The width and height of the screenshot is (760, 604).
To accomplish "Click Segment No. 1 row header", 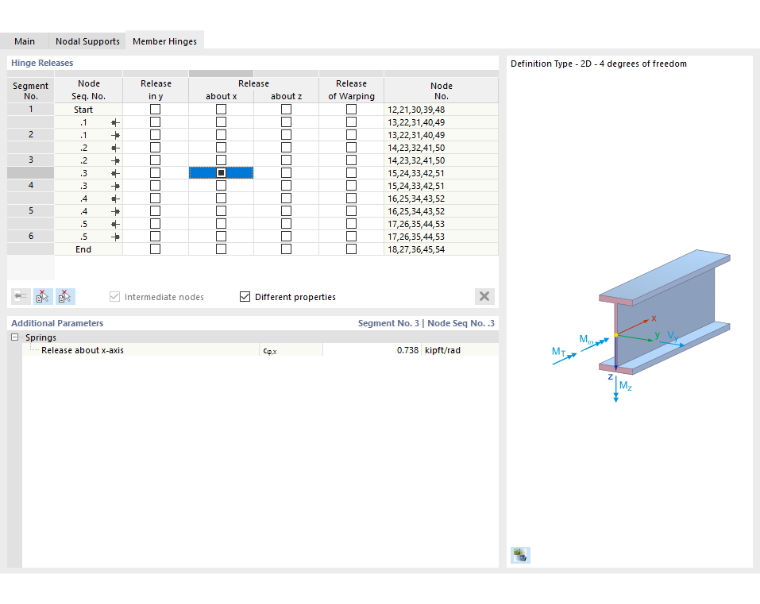I will pos(31,110).
